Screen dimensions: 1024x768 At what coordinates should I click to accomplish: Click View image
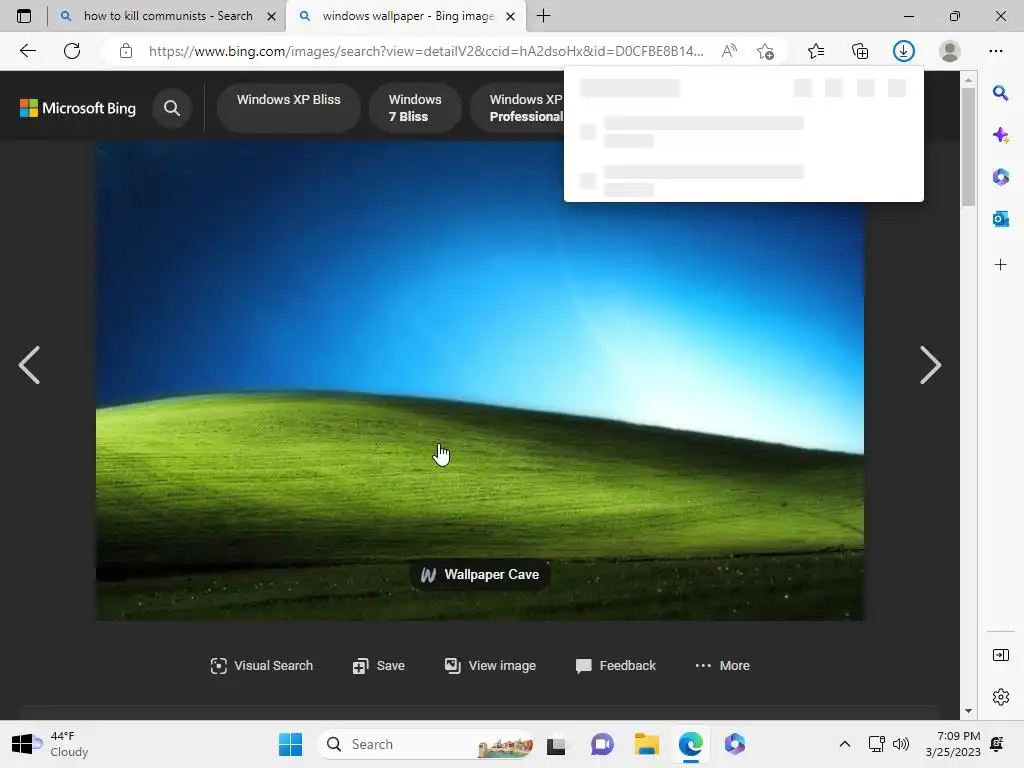coord(490,665)
